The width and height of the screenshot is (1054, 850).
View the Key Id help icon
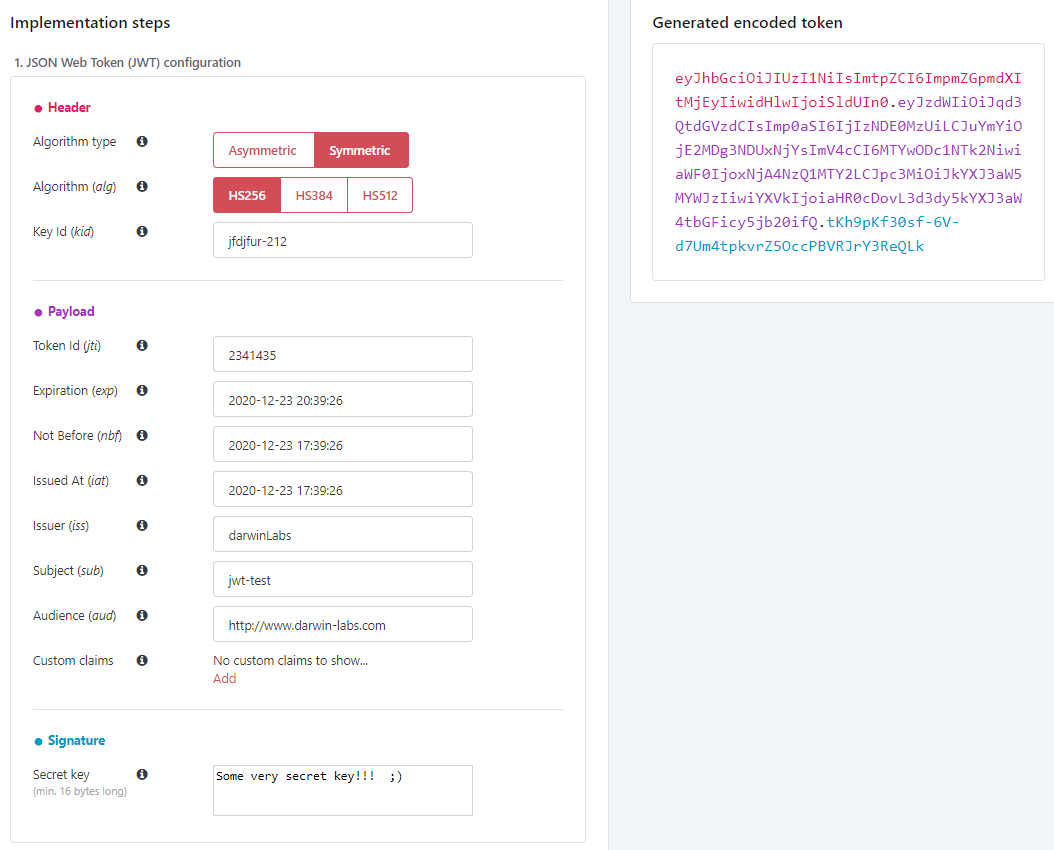coord(142,231)
